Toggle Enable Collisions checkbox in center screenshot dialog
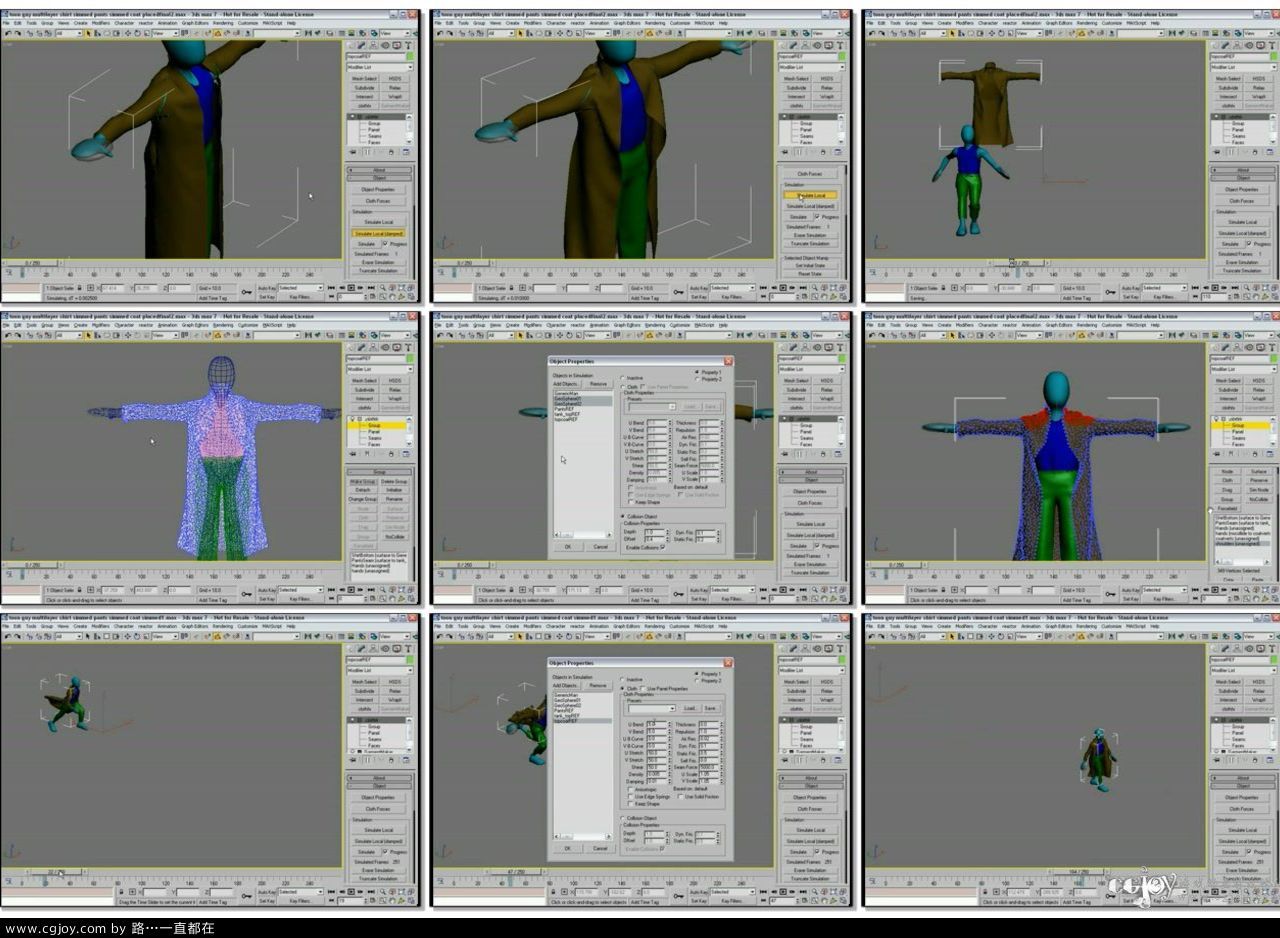 (x=662, y=547)
